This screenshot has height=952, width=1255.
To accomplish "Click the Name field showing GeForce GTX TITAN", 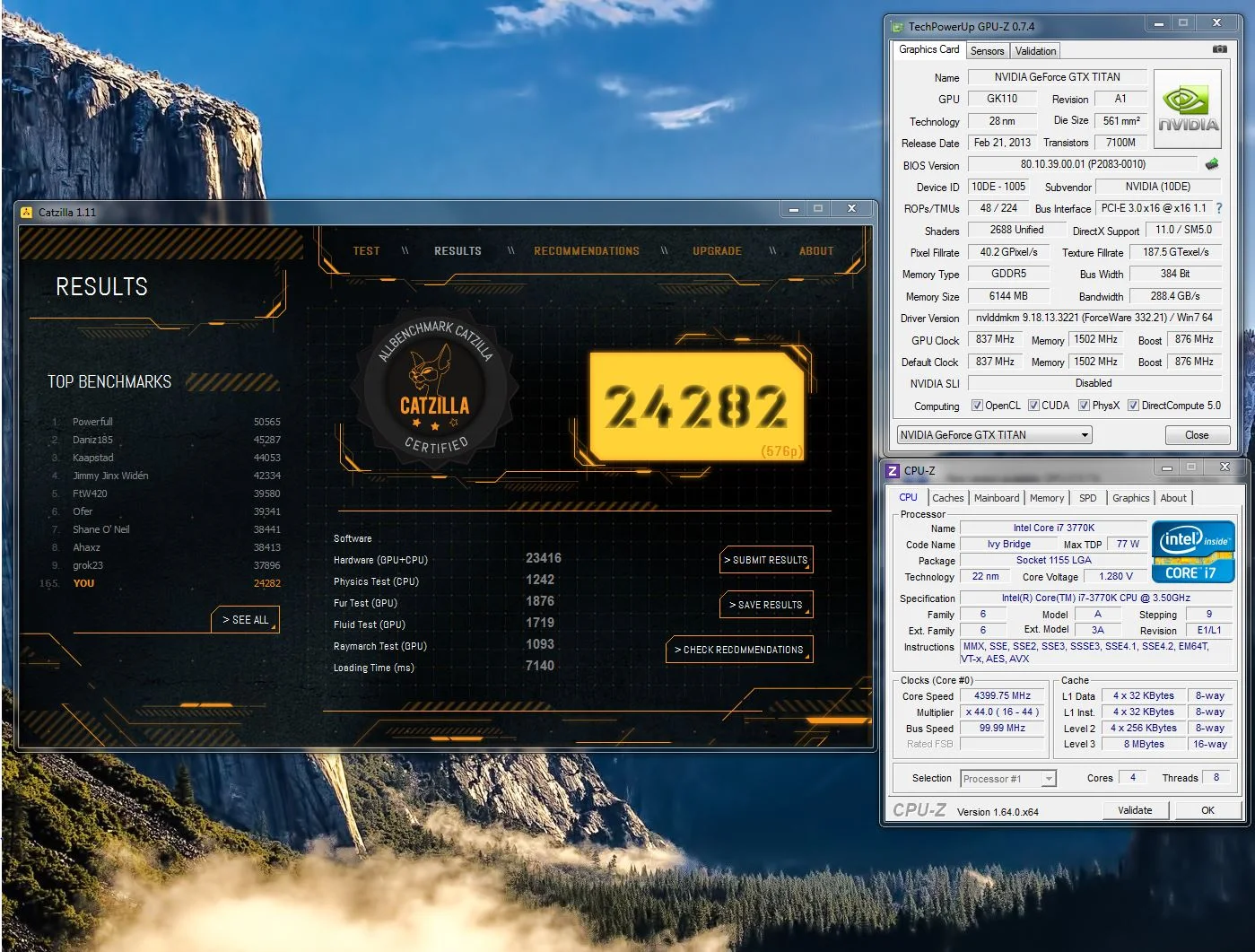I will click(1057, 77).
